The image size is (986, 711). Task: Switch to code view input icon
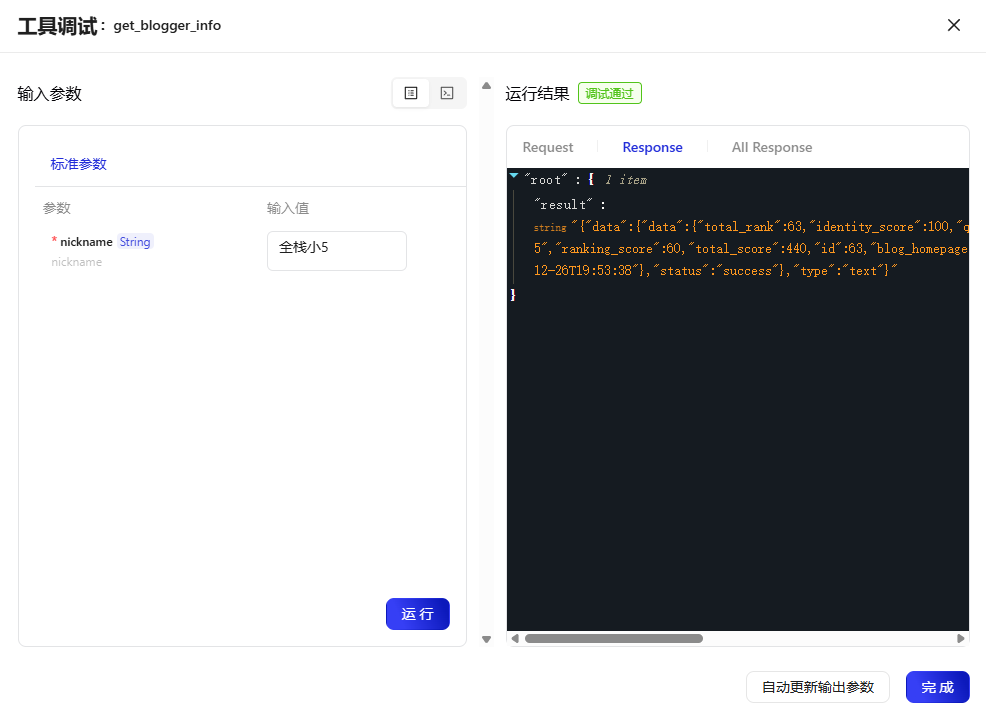tap(447, 93)
